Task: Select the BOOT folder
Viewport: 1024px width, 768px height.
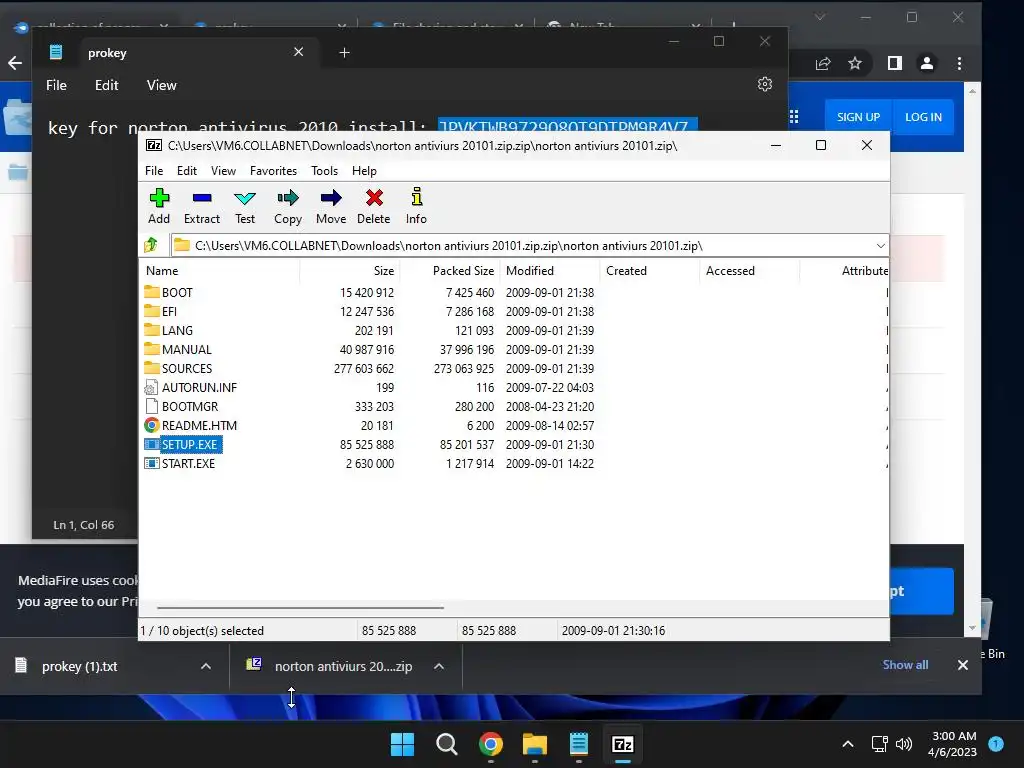Action: click(177, 293)
